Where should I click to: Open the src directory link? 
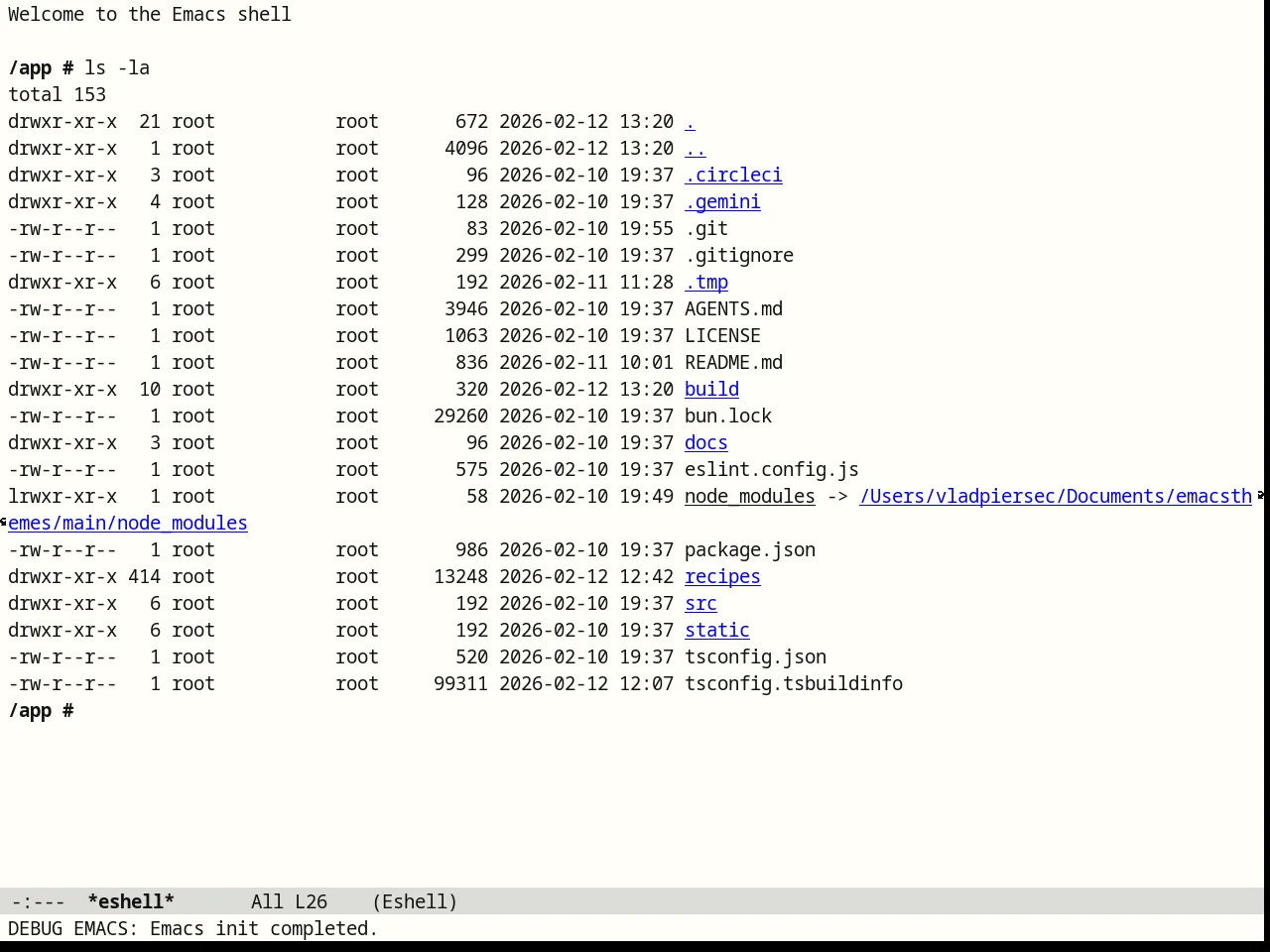700,604
